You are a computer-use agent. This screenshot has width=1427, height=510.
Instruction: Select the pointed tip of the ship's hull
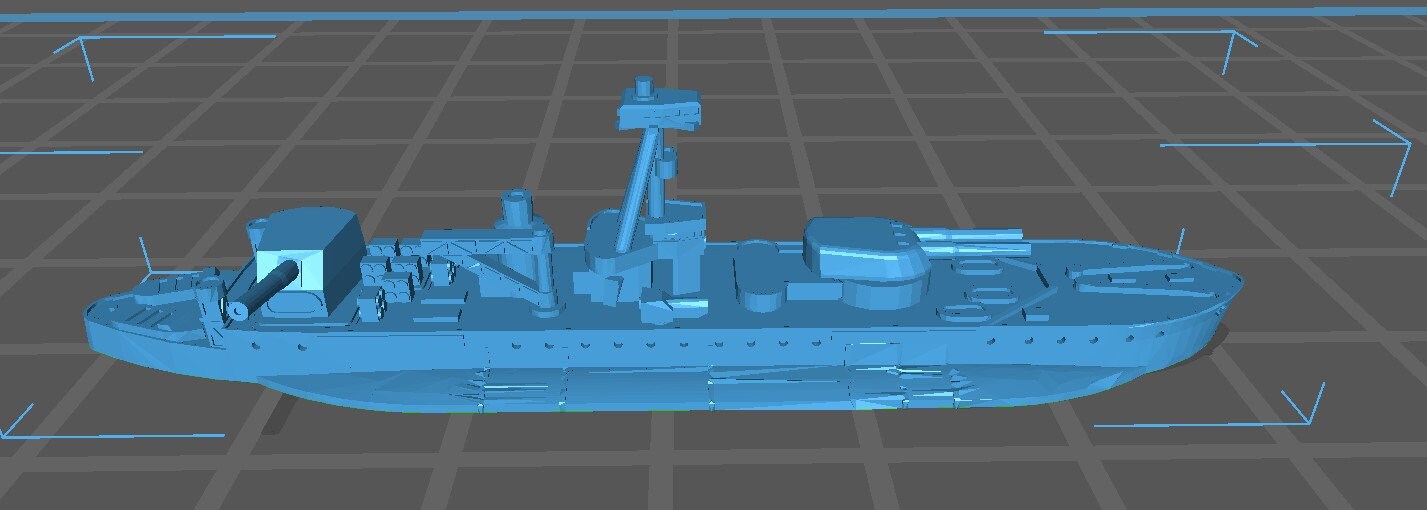(1236, 280)
